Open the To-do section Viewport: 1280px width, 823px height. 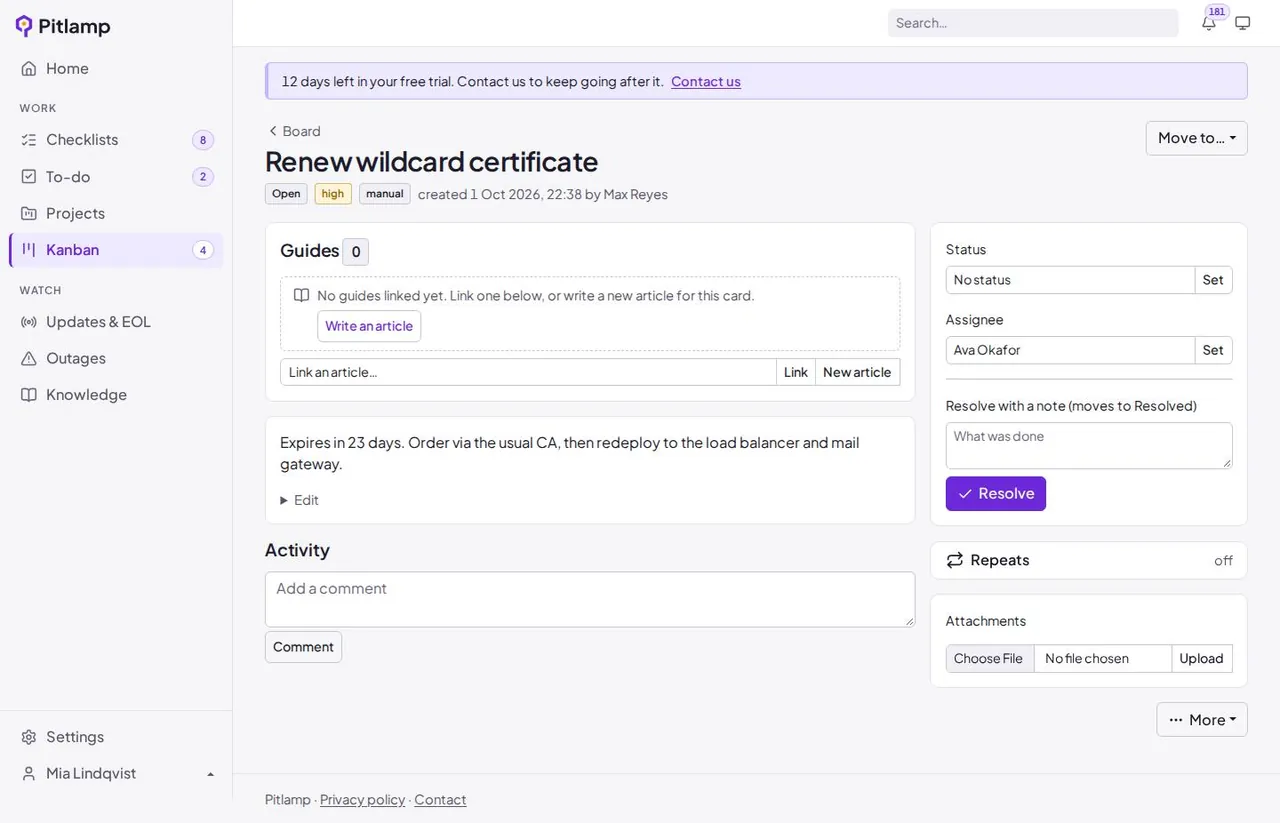point(116,177)
